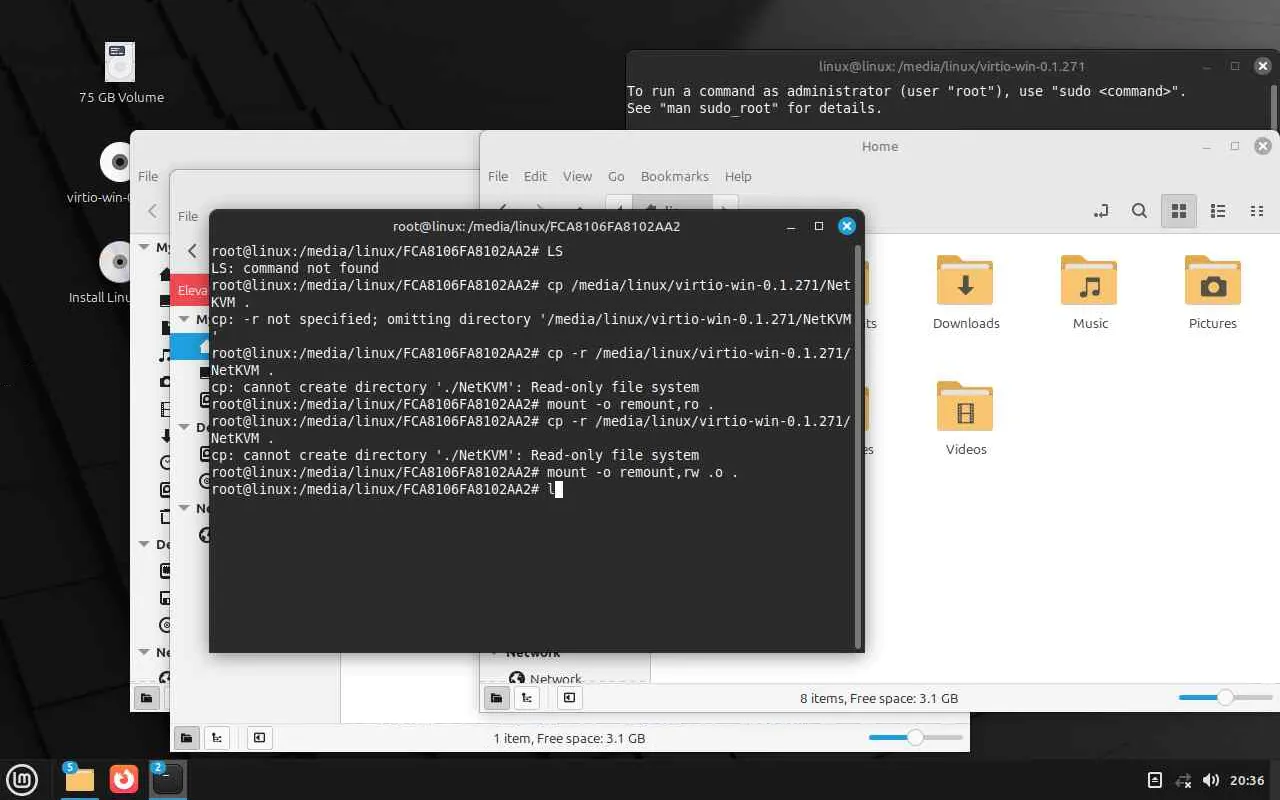Open the music-note place in rearmost file manager sidebar
Screen dimensions: 1280x800
[165, 355]
